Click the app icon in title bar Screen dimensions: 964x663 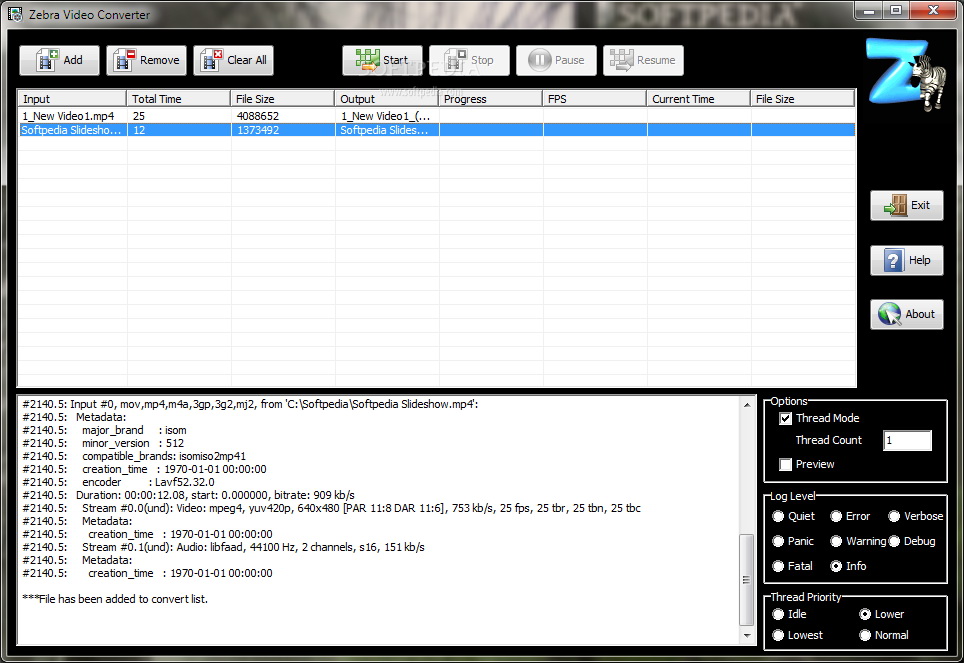pos(15,14)
